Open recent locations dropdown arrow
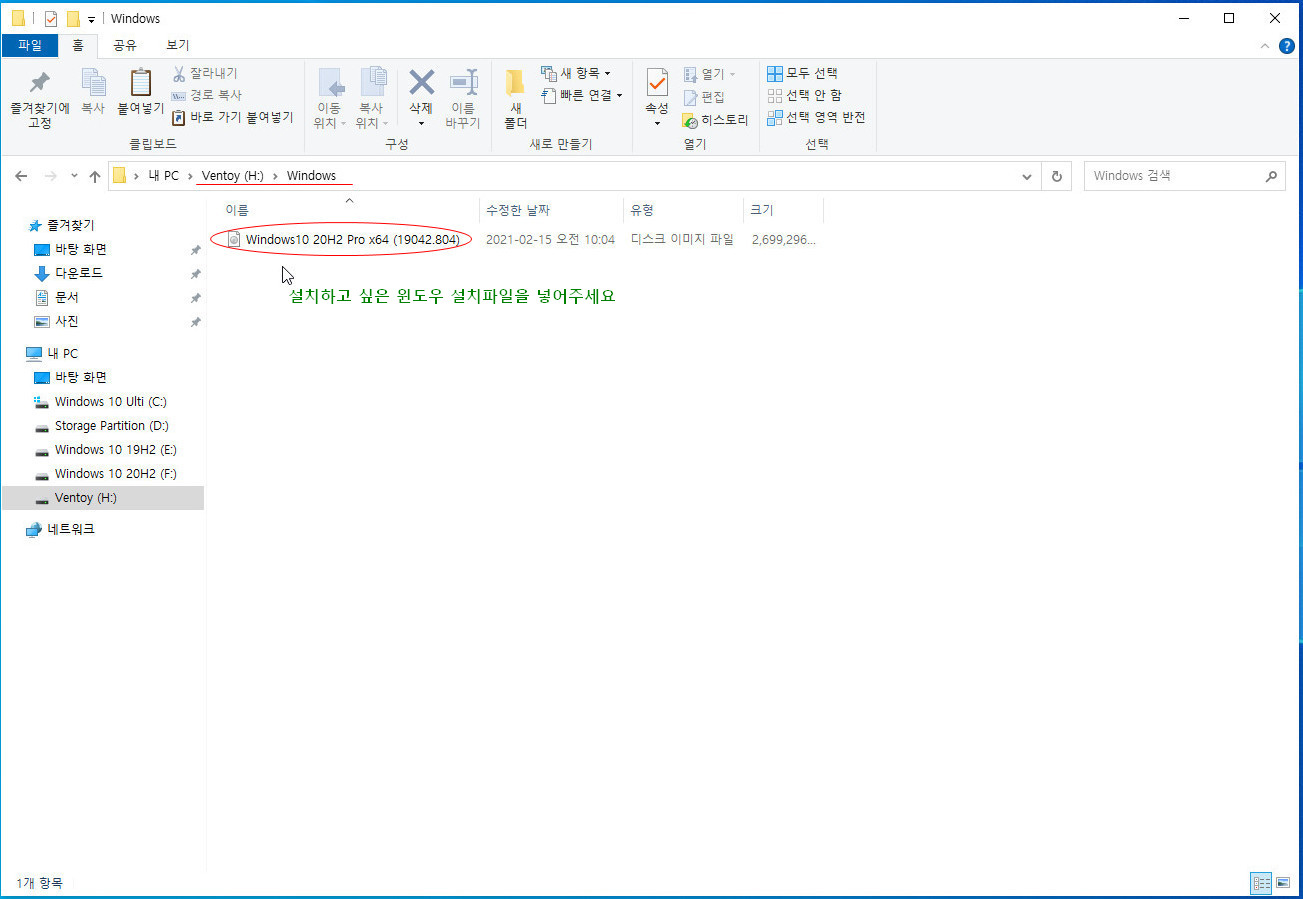 tap(74, 177)
